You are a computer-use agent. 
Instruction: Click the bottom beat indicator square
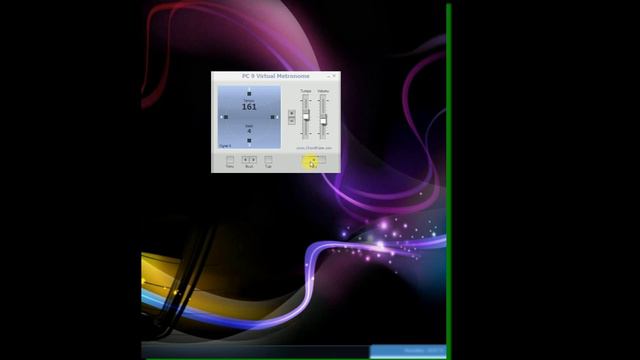[249, 140]
